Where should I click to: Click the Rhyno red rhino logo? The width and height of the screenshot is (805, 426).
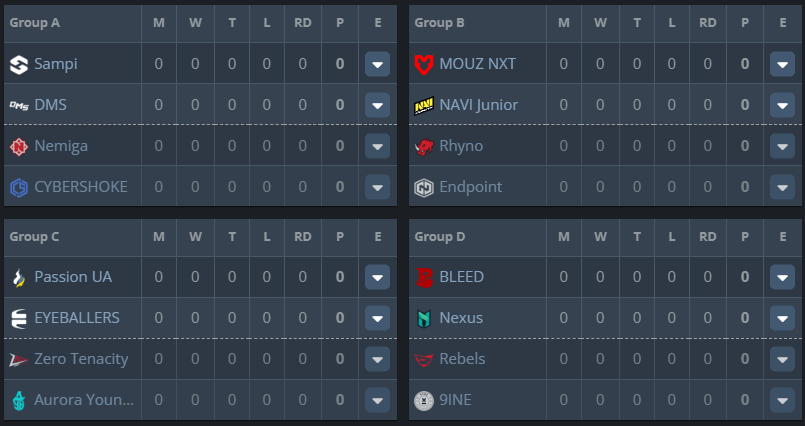point(424,146)
